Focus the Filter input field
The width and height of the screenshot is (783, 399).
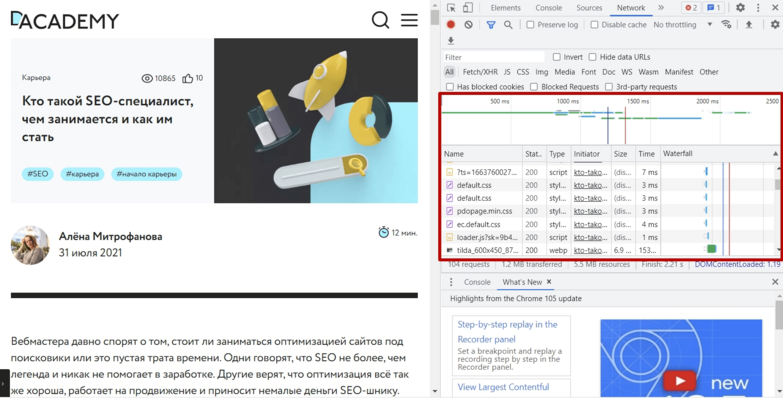pyautogui.click(x=494, y=57)
